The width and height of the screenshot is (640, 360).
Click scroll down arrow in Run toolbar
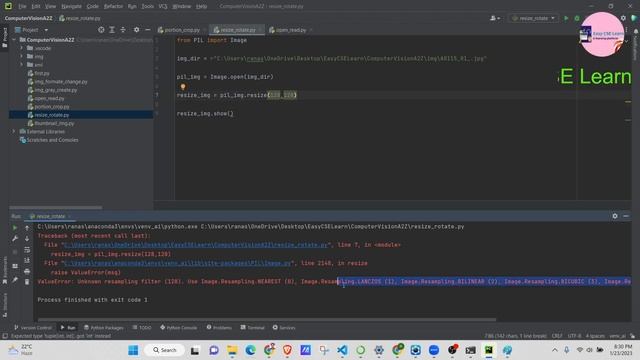pyautogui.click(x=27, y=238)
